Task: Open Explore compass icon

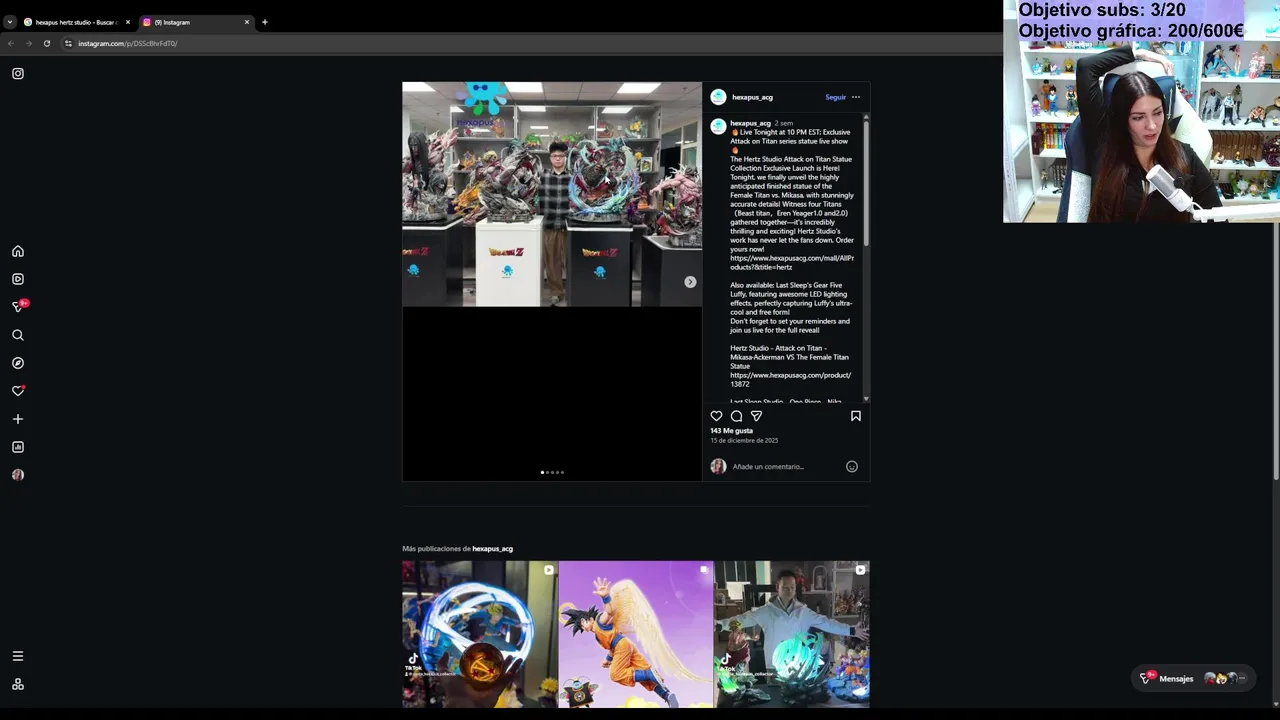Action: pyautogui.click(x=18, y=363)
